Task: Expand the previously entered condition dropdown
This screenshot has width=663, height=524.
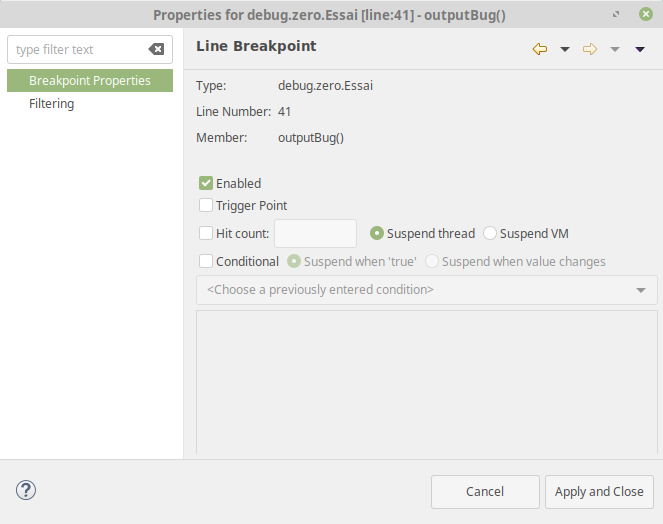Action: (x=640, y=290)
